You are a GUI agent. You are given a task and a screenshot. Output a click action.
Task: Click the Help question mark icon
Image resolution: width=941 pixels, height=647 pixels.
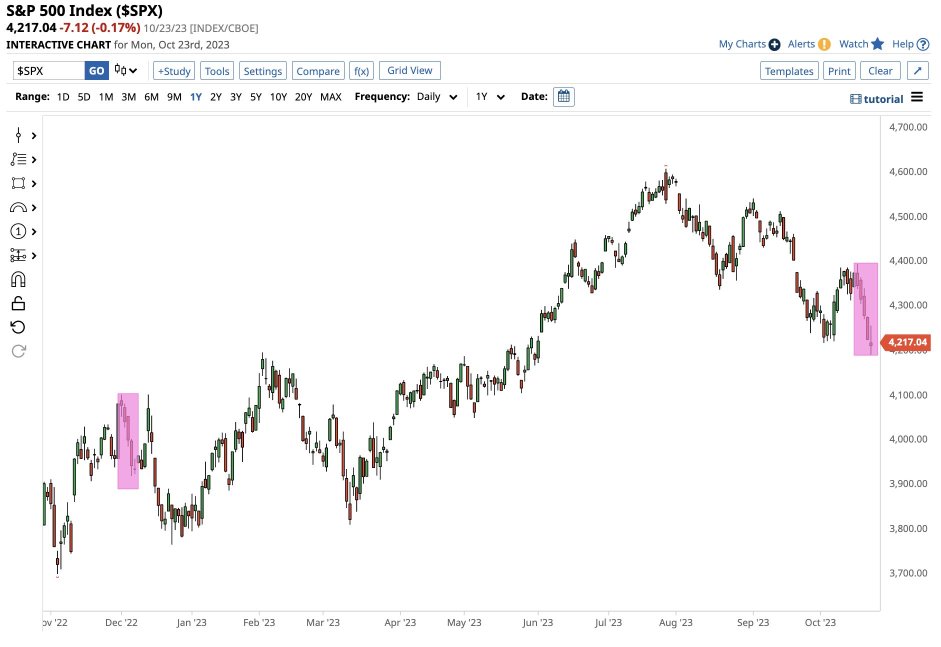[923, 44]
